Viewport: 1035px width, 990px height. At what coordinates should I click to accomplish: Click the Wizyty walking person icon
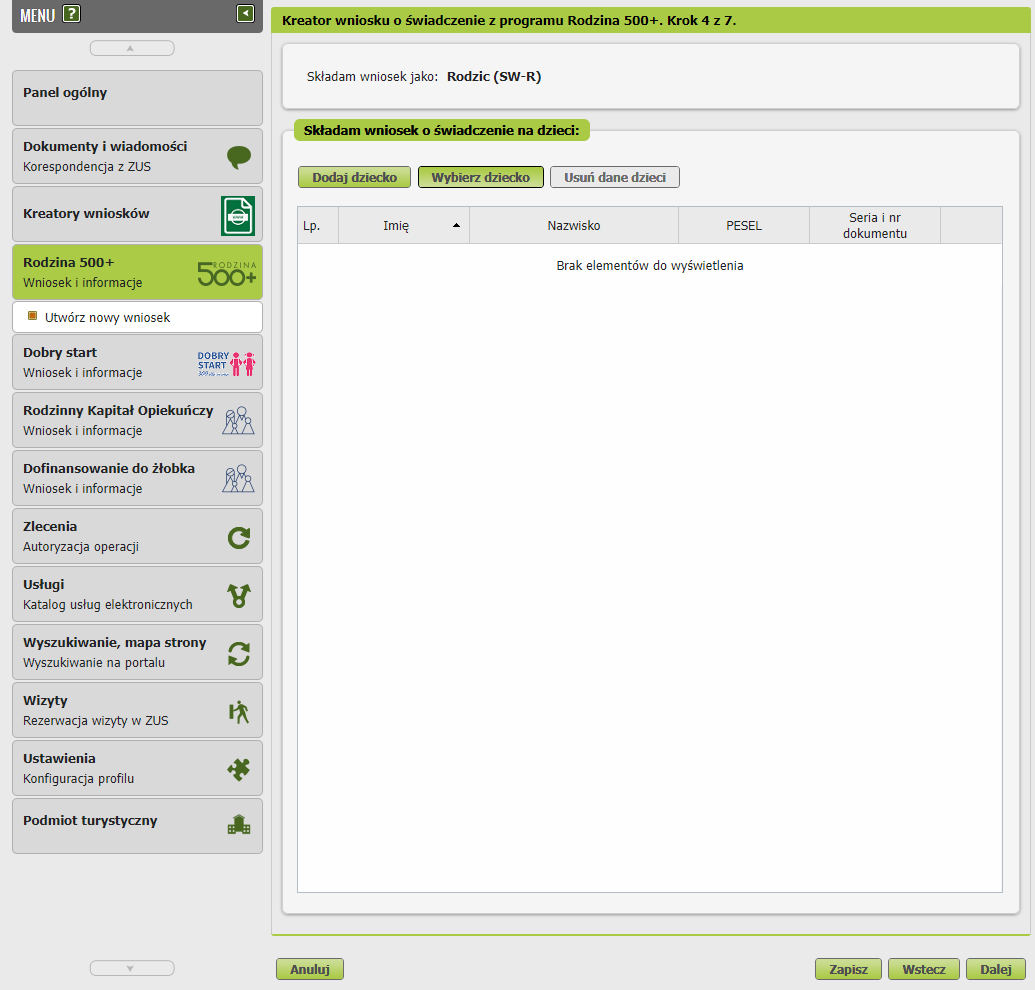tap(238, 712)
